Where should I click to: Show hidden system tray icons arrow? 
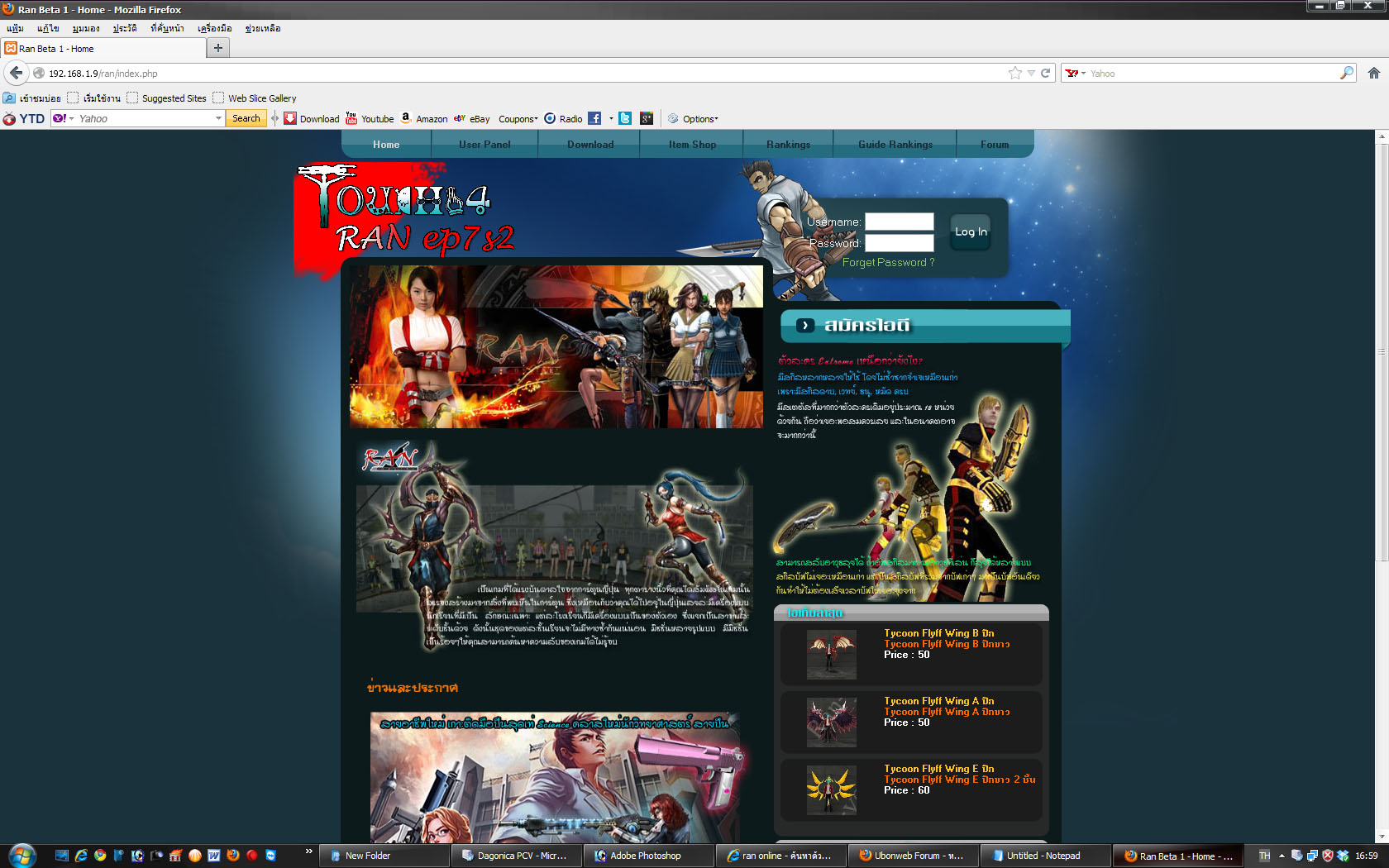(1282, 856)
